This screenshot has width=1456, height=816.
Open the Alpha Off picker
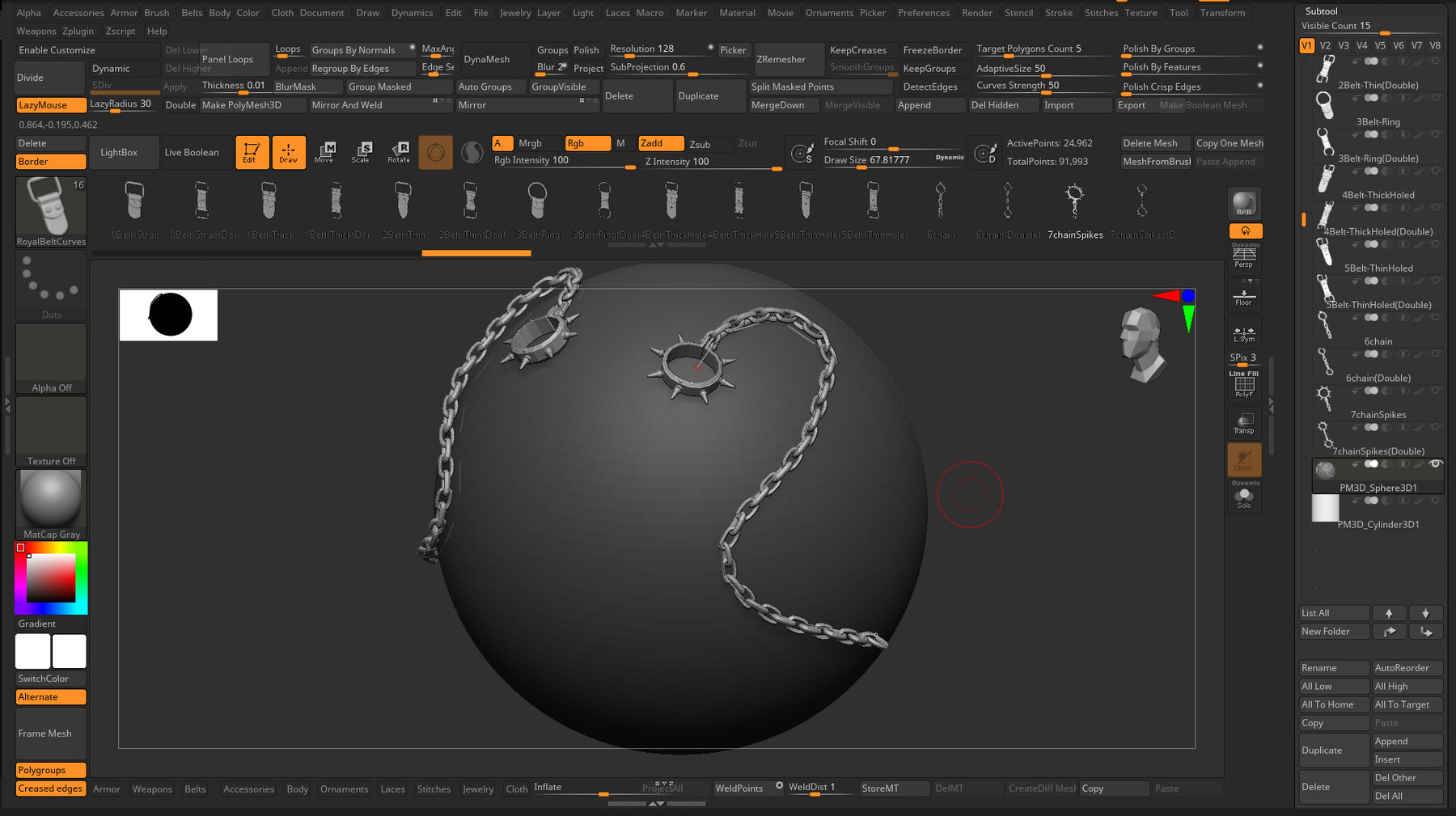coord(51,358)
